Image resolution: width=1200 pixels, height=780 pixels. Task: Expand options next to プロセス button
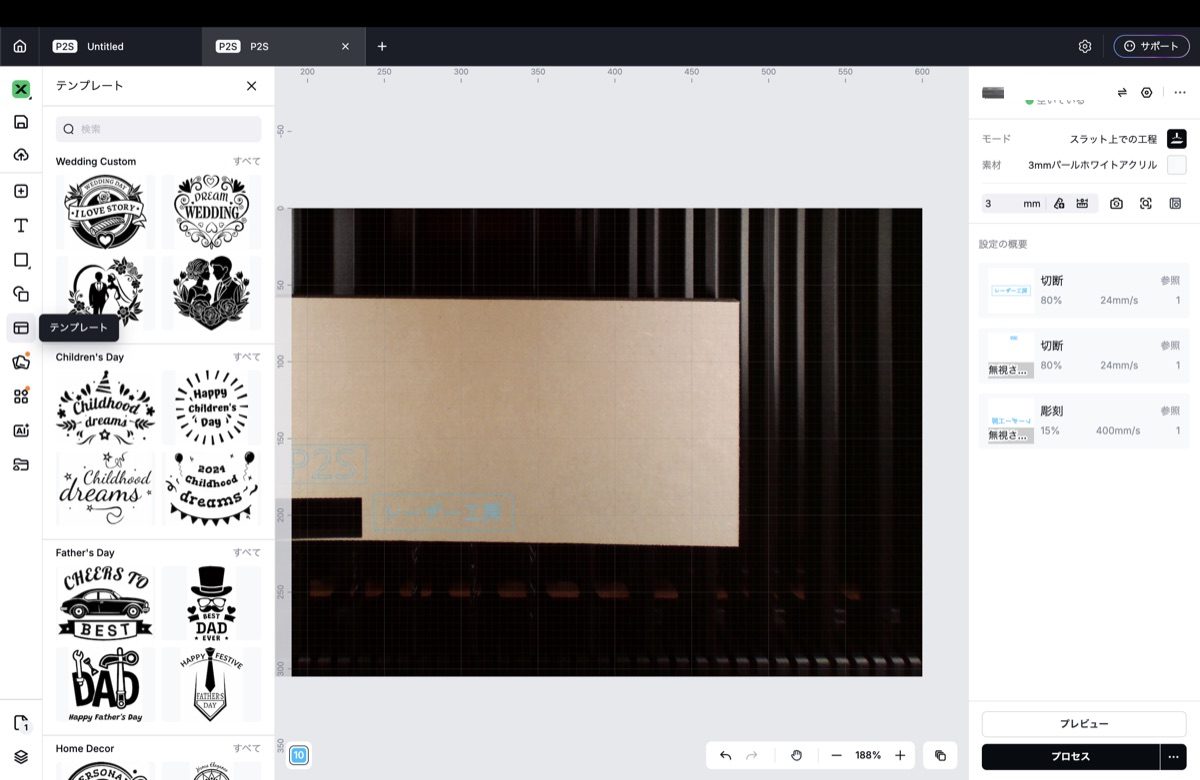click(x=1174, y=756)
